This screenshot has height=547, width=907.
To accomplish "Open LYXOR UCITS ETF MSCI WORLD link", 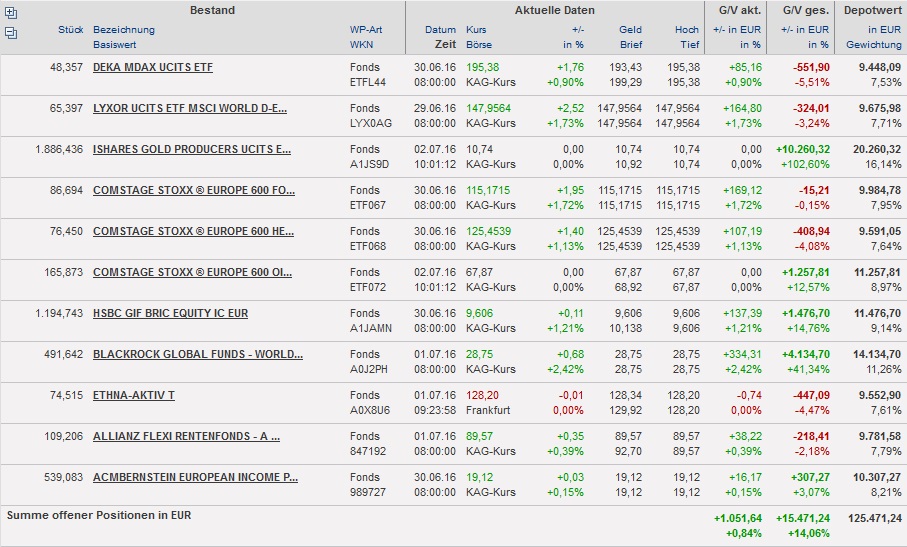I will 190,108.
